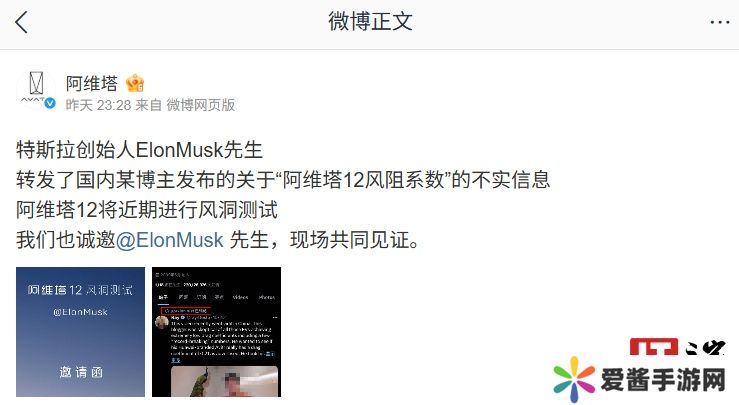Open the black tweet screenshot thumbnail
This screenshot has width=739, height=405.
(x=216, y=332)
